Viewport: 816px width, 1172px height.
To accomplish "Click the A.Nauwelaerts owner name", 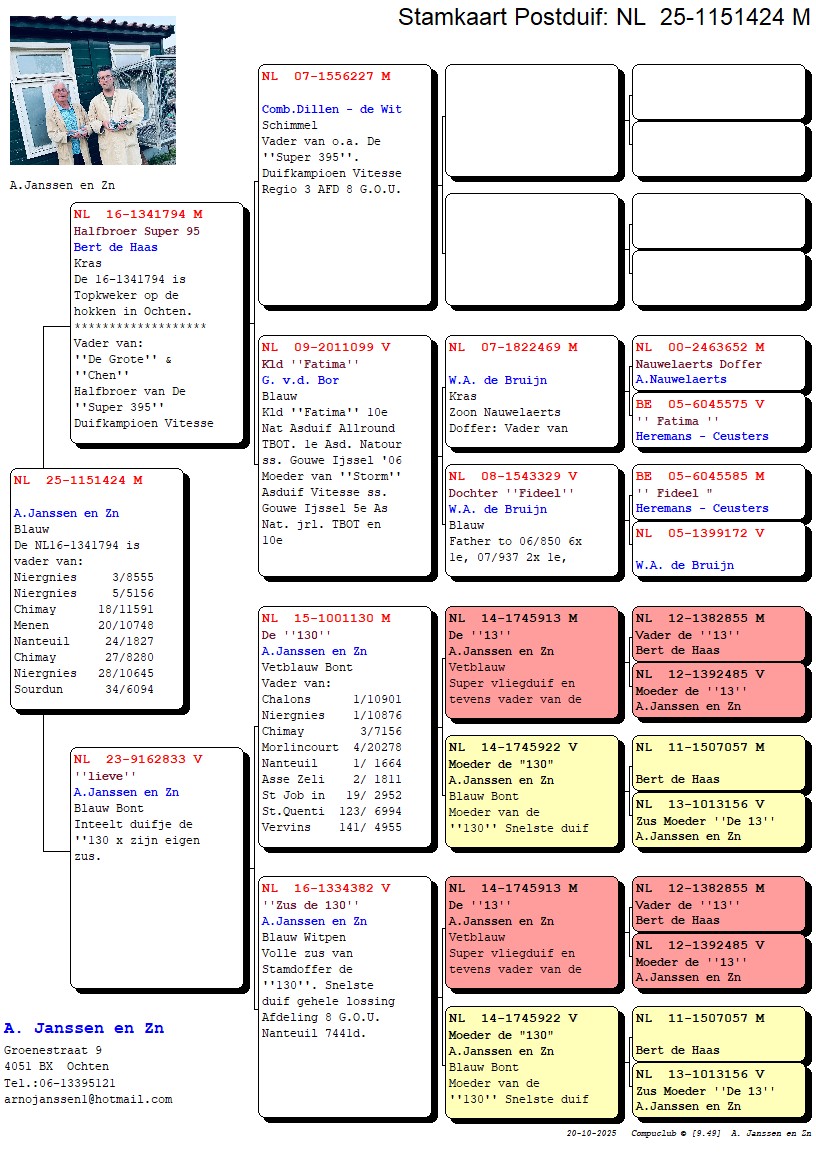I will click(681, 379).
